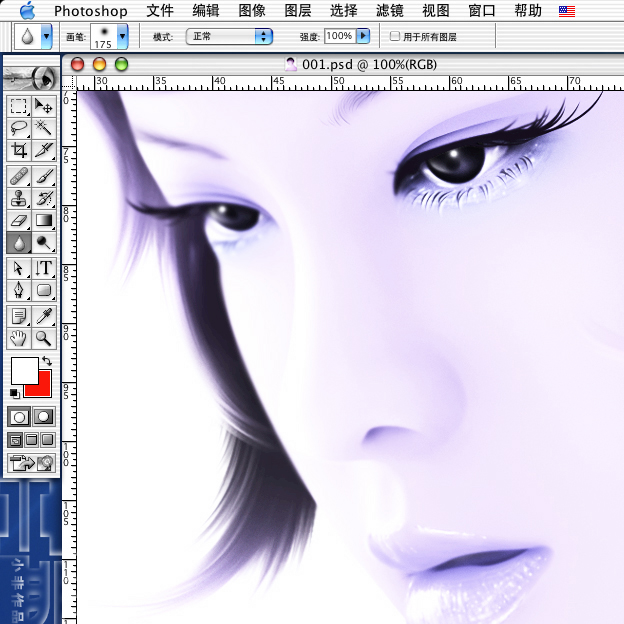Switch to Quick Mask mode
This screenshot has width=624, height=624.
[43, 417]
